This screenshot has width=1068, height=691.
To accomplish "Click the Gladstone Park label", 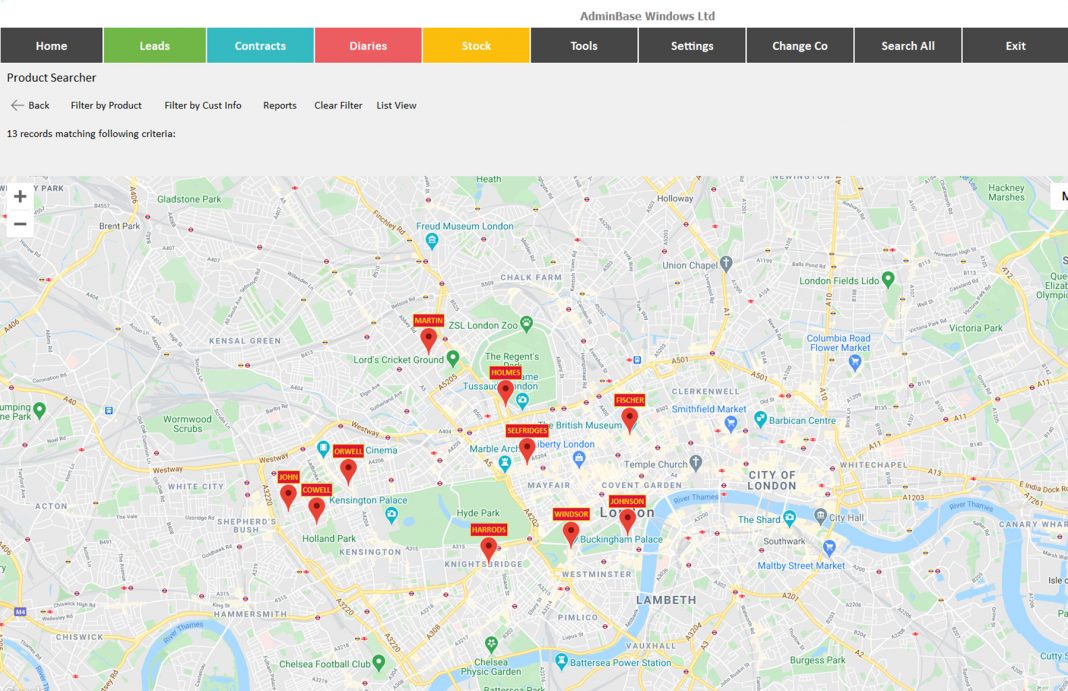I will [x=189, y=199].
